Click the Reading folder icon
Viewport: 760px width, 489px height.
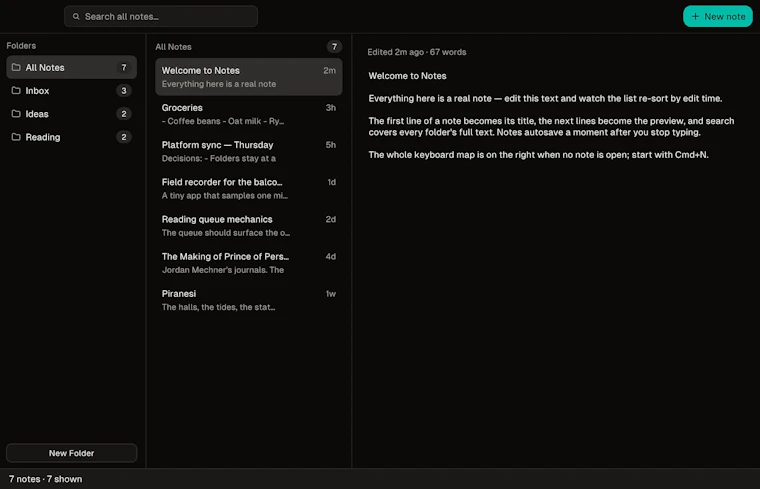pos(16,137)
